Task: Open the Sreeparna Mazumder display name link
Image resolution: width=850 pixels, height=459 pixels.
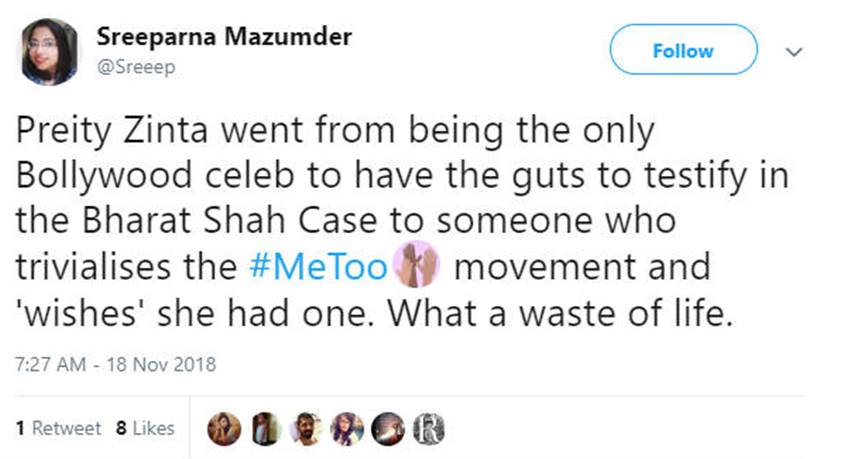Action: point(224,37)
